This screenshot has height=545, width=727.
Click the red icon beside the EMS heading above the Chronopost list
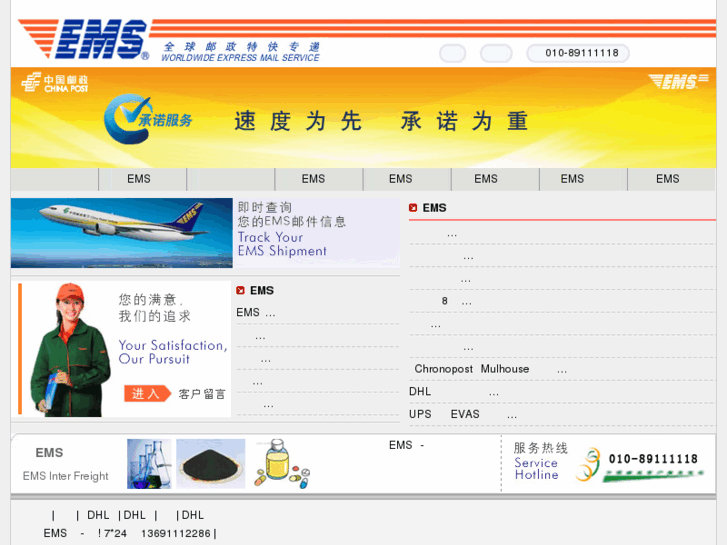tap(413, 208)
